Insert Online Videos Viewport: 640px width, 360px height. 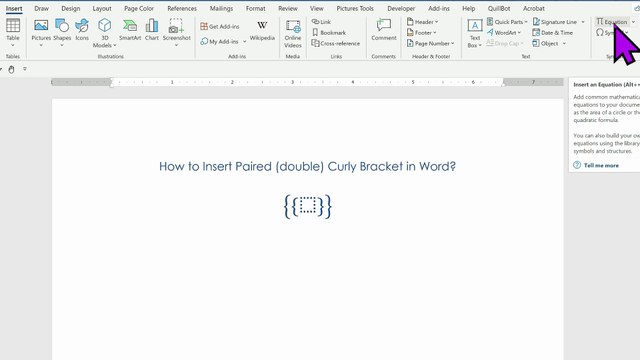point(293,33)
